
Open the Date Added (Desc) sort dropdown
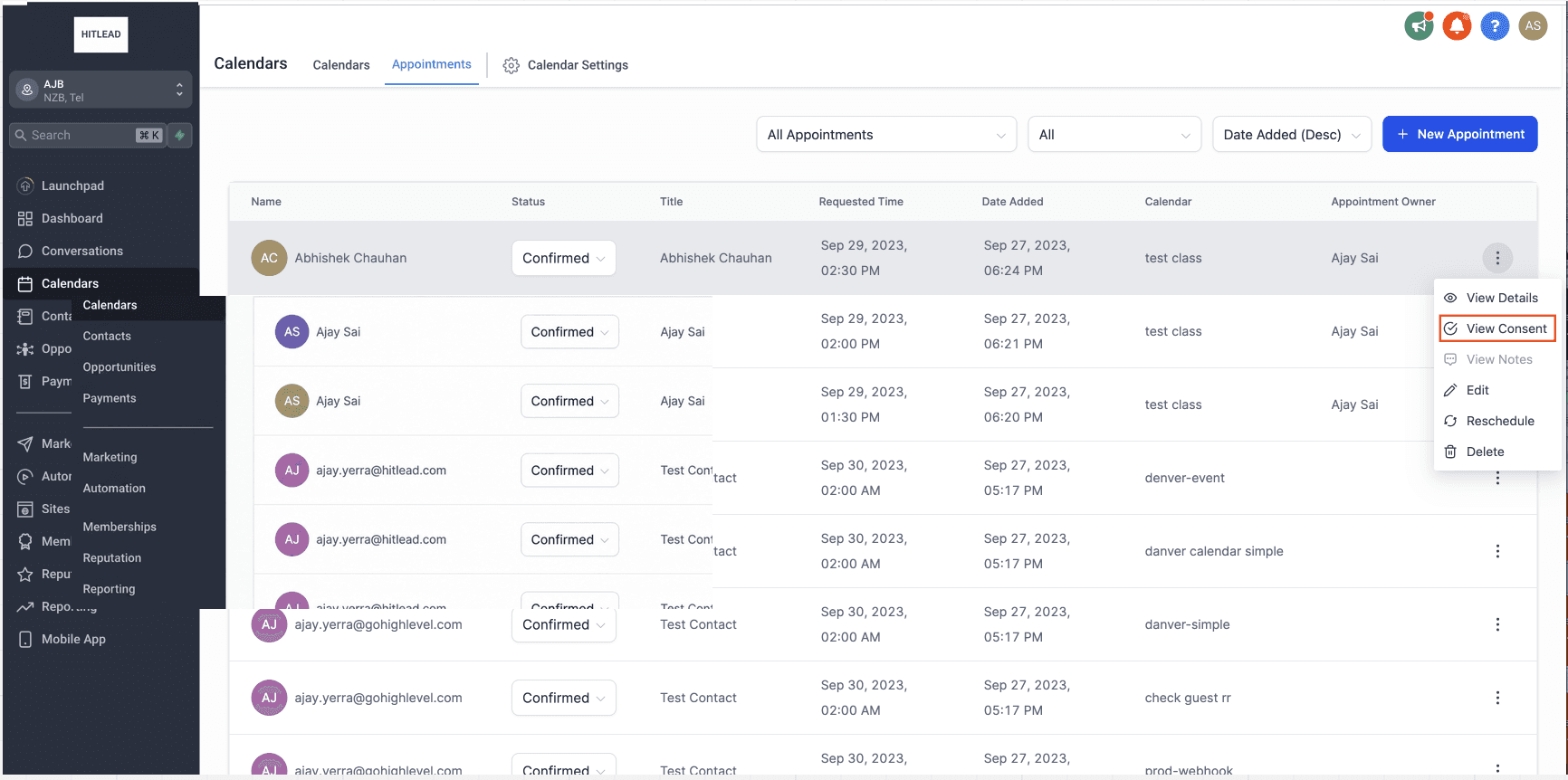tap(1292, 134)
